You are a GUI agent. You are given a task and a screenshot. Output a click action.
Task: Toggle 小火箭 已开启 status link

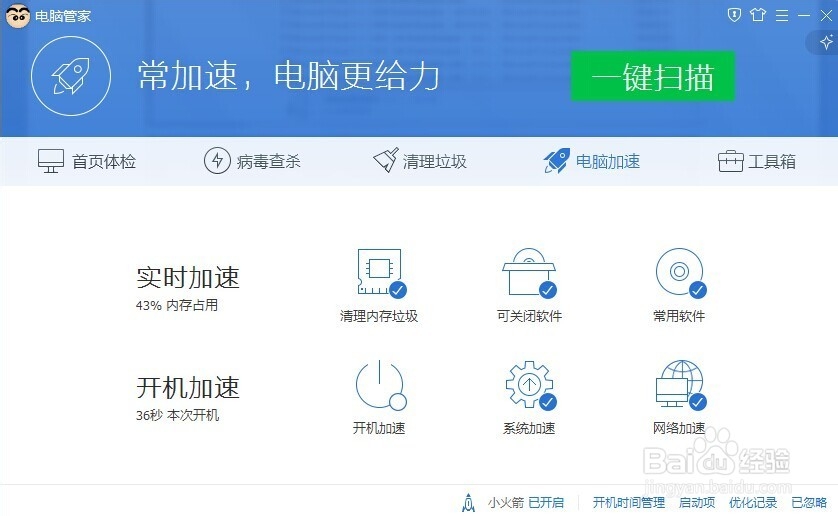(546, 503)
